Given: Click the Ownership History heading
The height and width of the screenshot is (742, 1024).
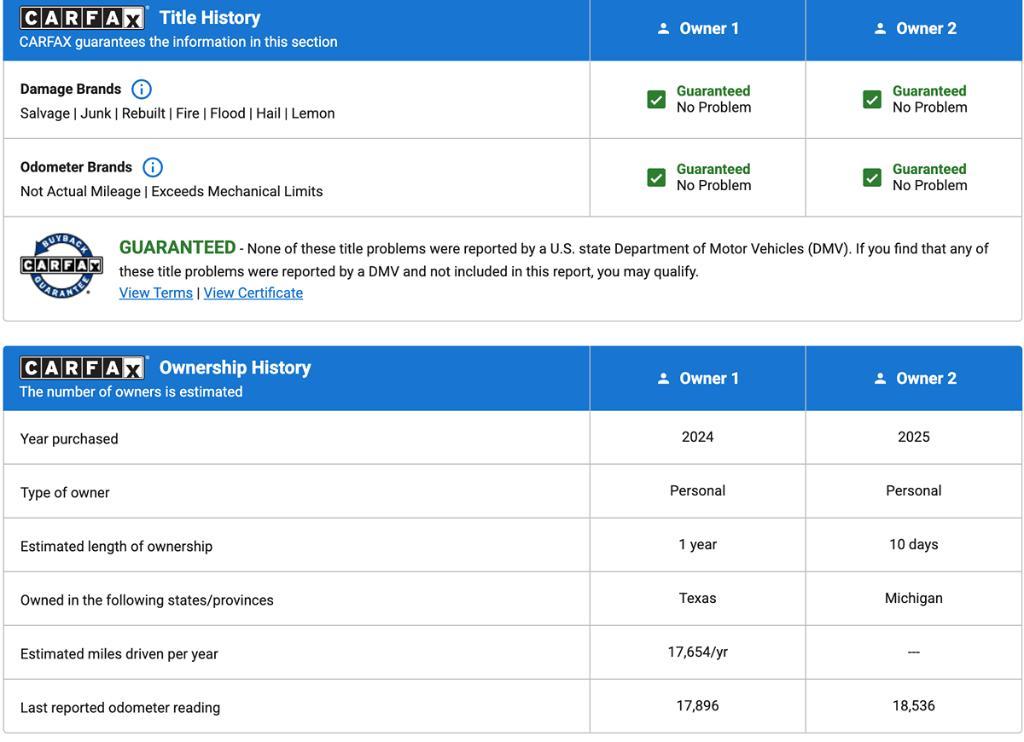Looking at the screenshot, I should tap(235, 368).
